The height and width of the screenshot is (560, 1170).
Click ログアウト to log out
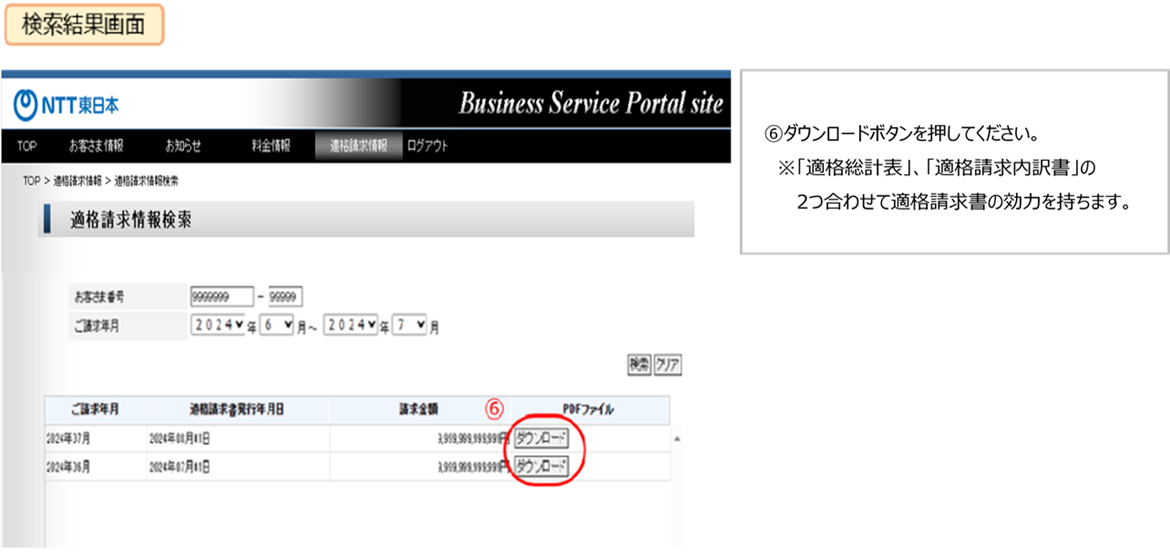point(427,146)
